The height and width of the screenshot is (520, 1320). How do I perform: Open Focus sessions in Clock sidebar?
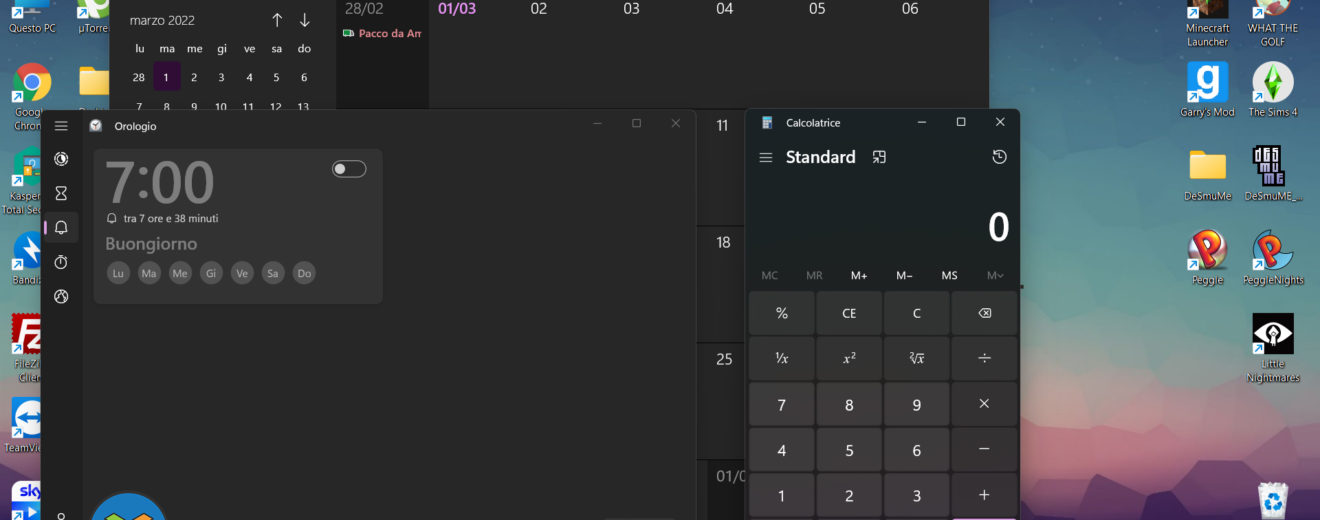point(61,159)
